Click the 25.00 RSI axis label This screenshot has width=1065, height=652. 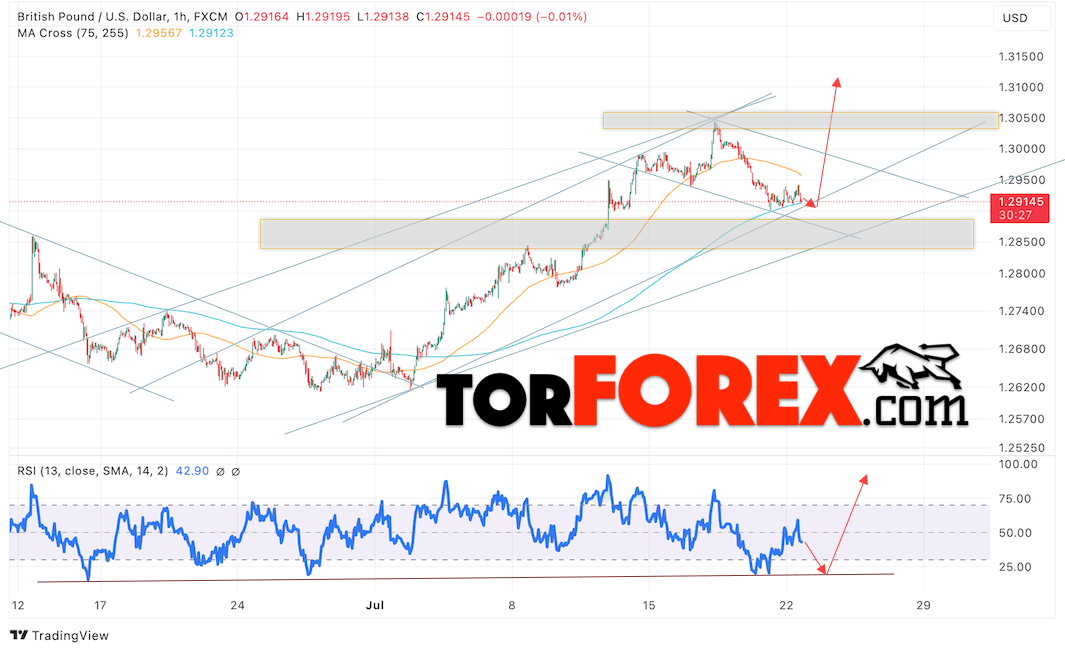(x=1015, y=566)
